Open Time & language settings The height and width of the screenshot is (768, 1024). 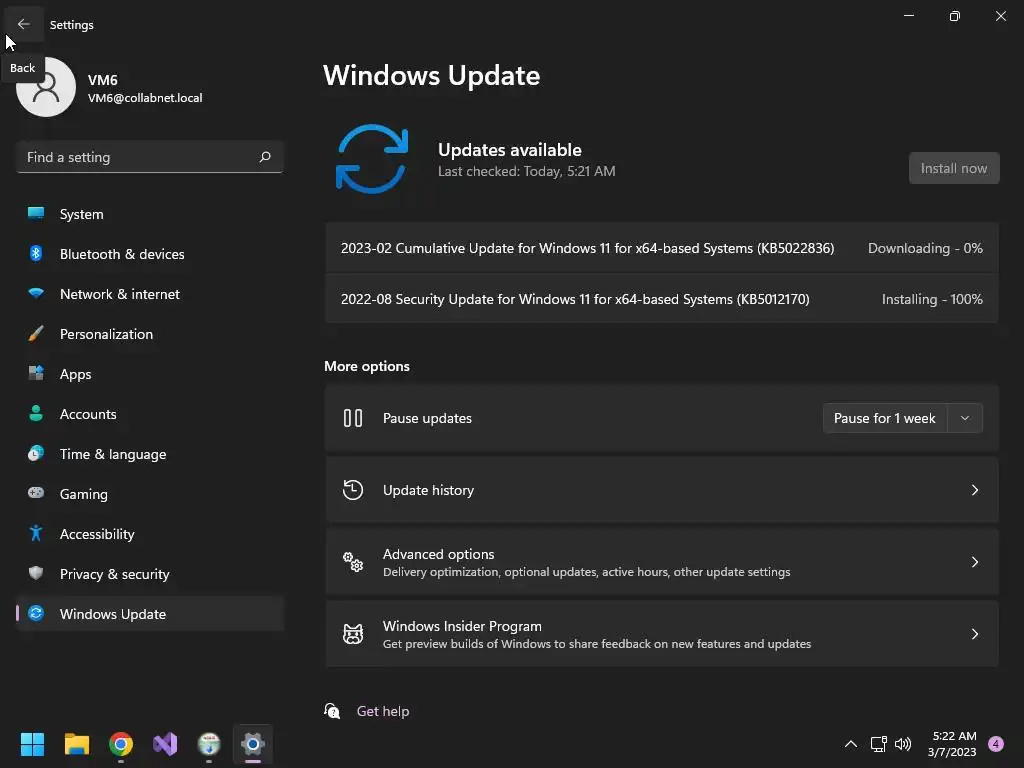click(150, 454)
